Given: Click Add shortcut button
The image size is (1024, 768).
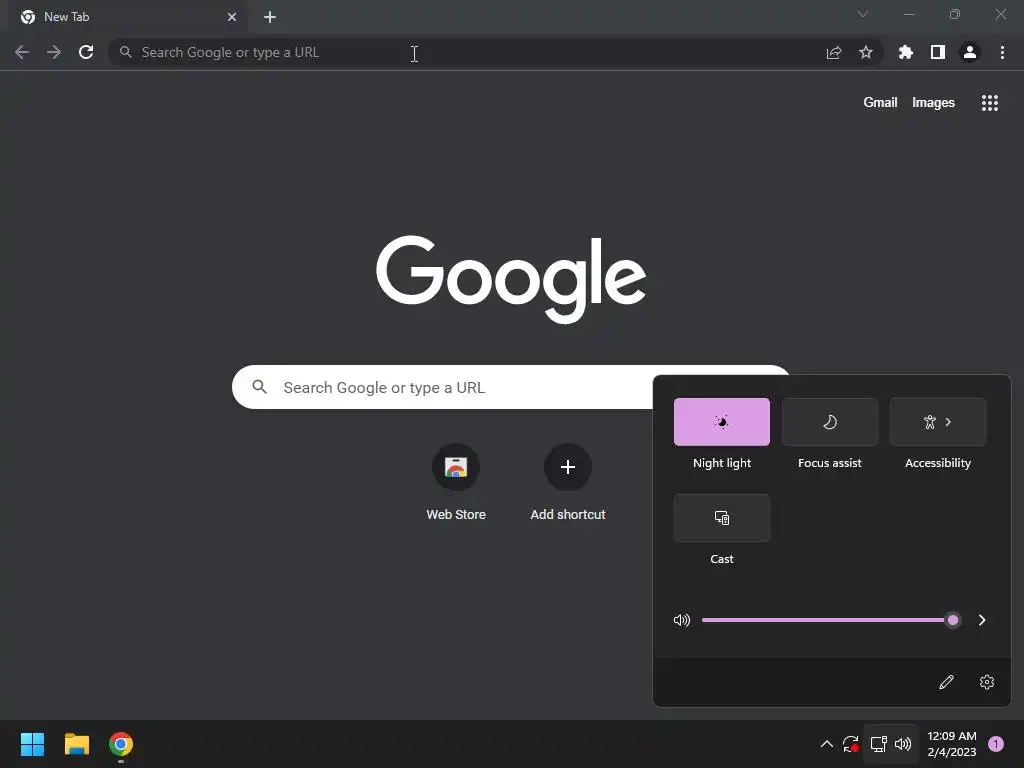Looking at the screenshot, I should [568, 482].
